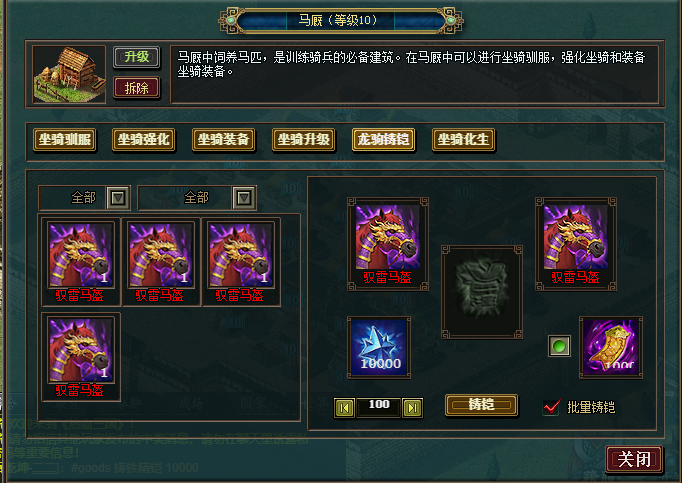Open the second 全部 filter dropdown
Screen dimensions: 682x483
click(x=244, y=198)
